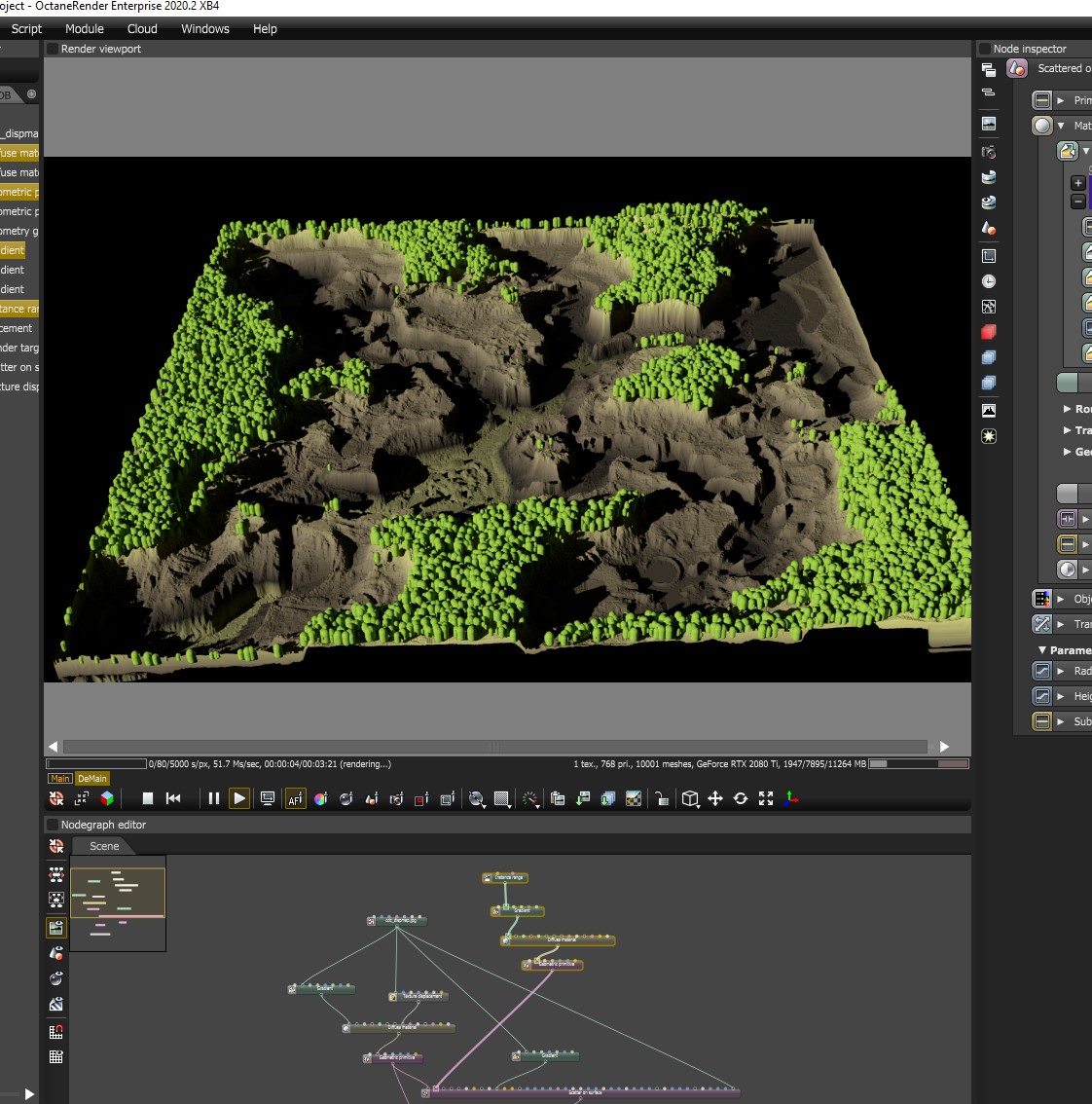Toggle the Nodegraph editor panel checkbox

(53, 825)
